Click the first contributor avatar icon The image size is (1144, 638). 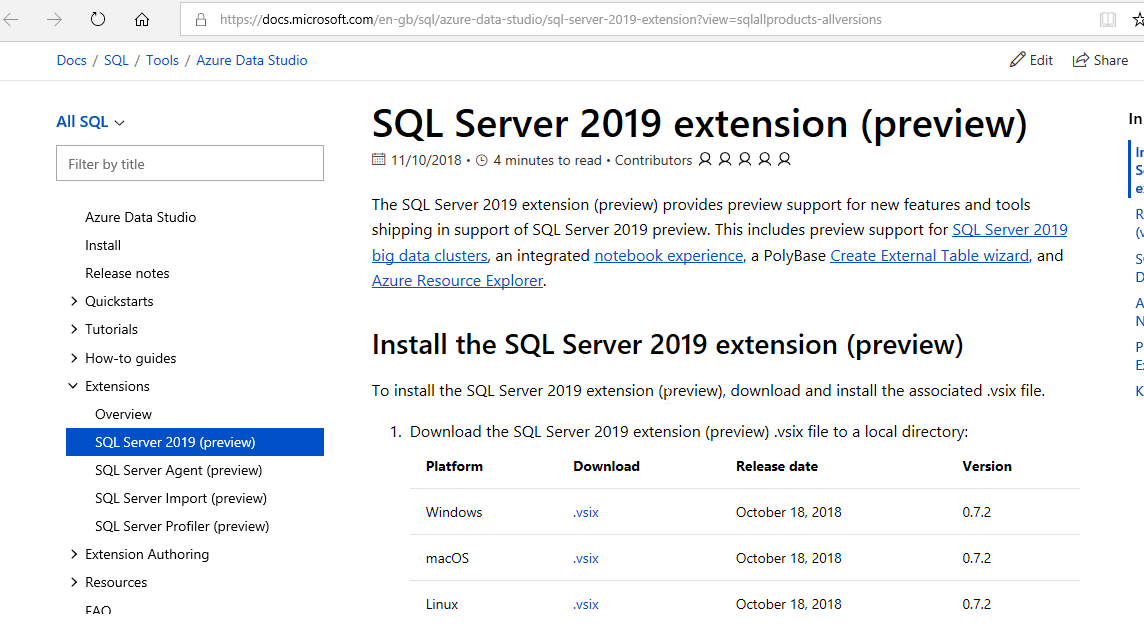tap(705, 160)
